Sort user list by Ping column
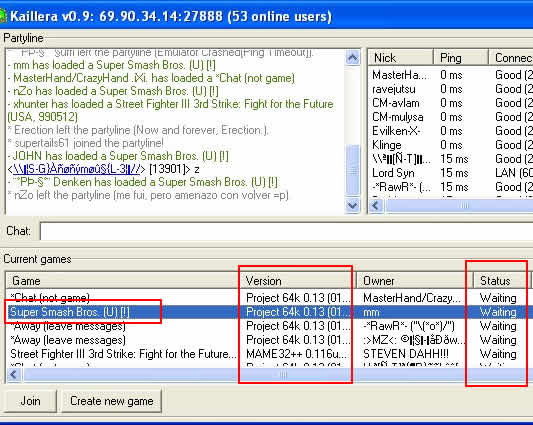The image size is (533, 425). [x=461, y=57]
